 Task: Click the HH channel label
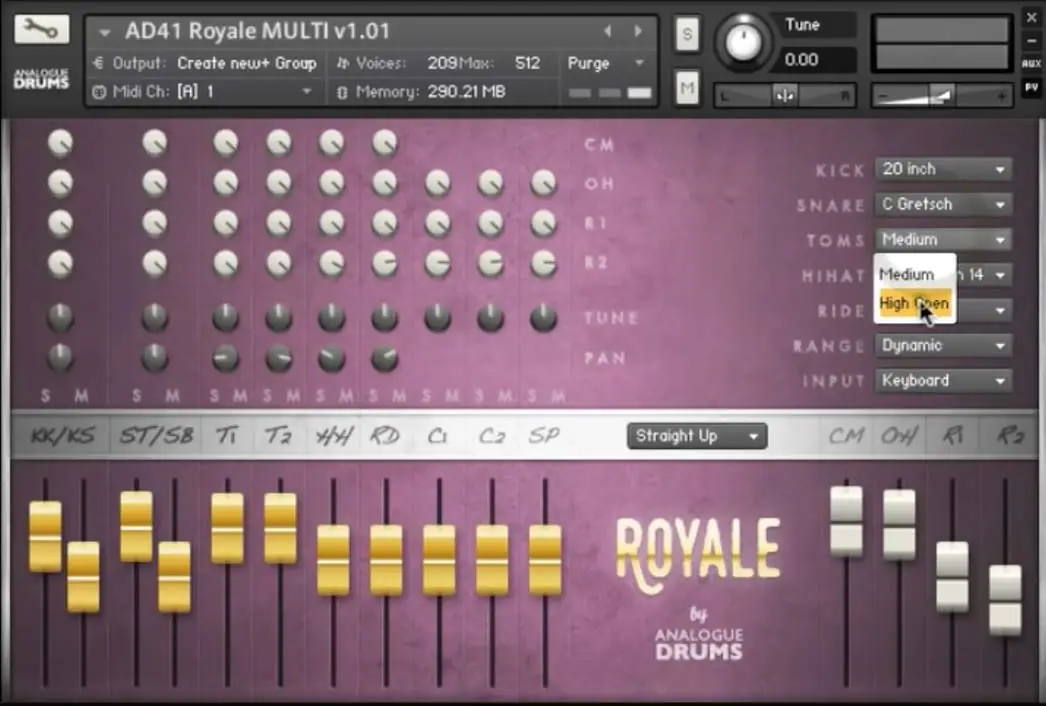334,436
